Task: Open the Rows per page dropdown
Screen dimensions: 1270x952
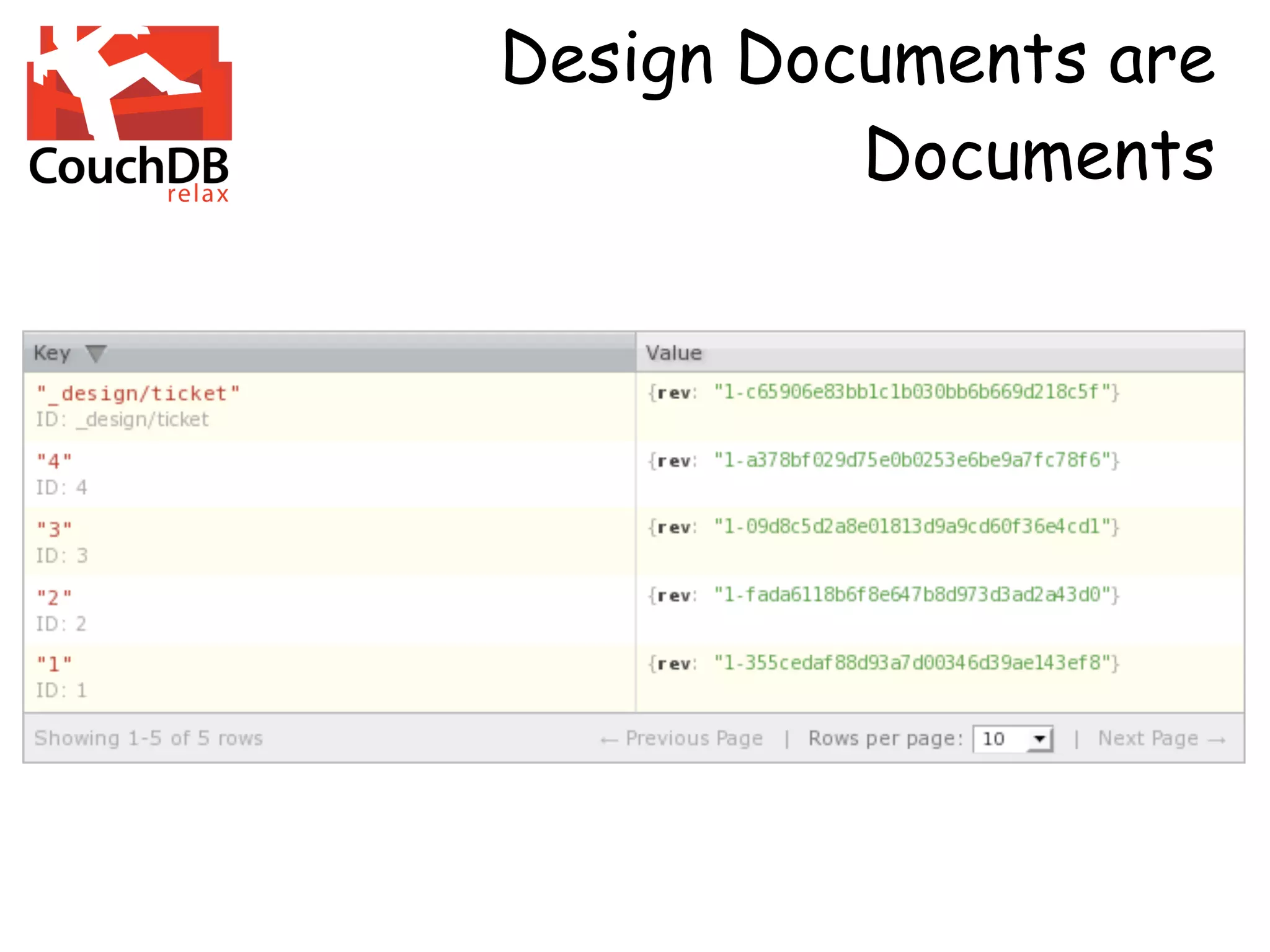Action: 1013,739
